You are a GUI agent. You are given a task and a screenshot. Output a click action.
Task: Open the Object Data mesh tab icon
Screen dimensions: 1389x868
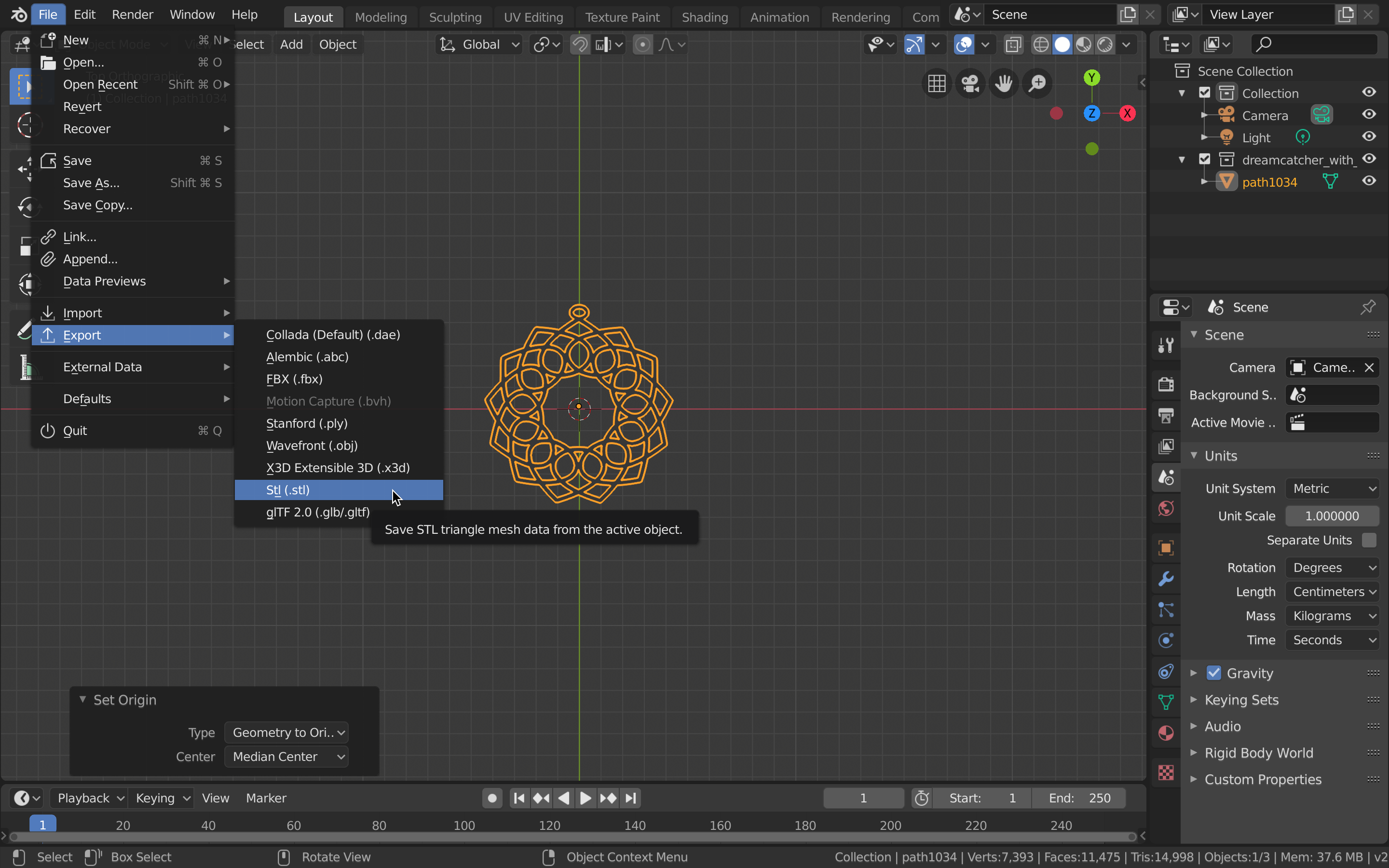(1166, 702)
